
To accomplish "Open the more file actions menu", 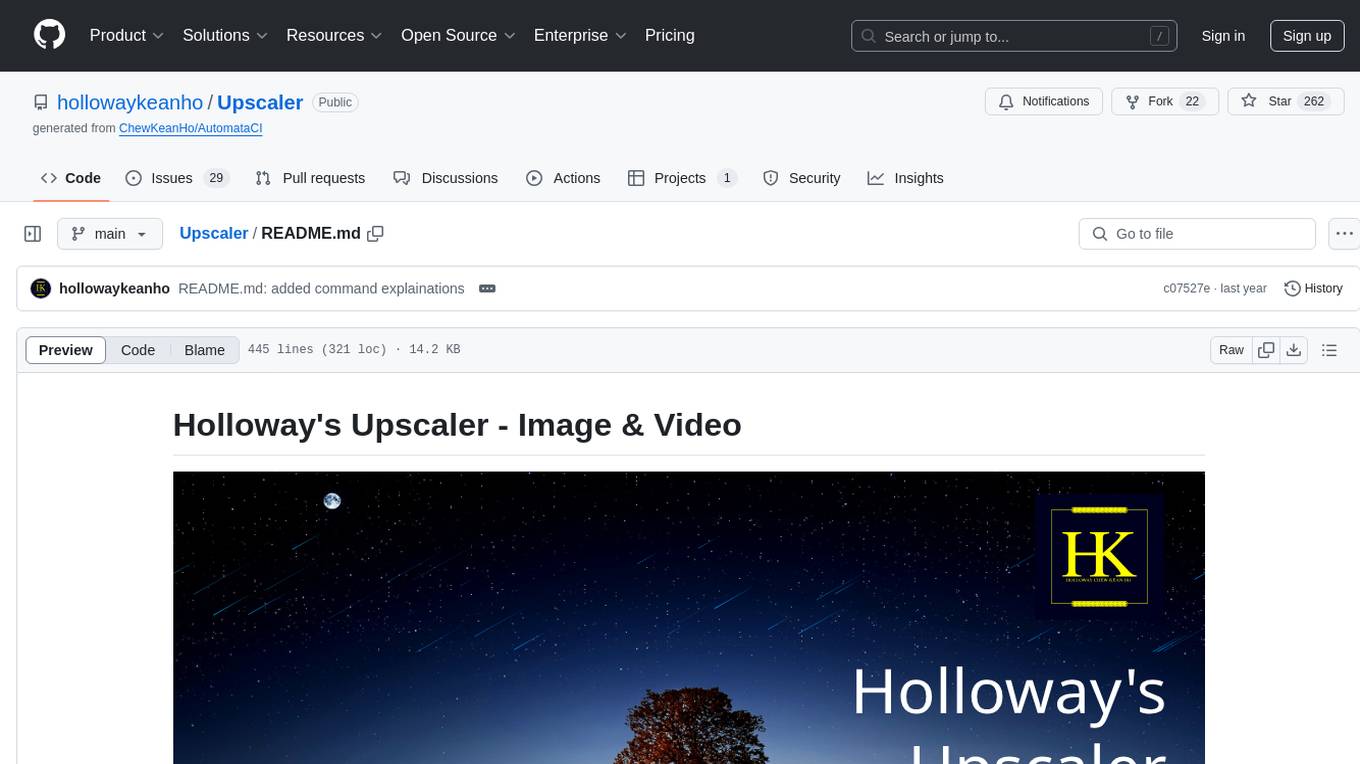I will point(1345,234).
